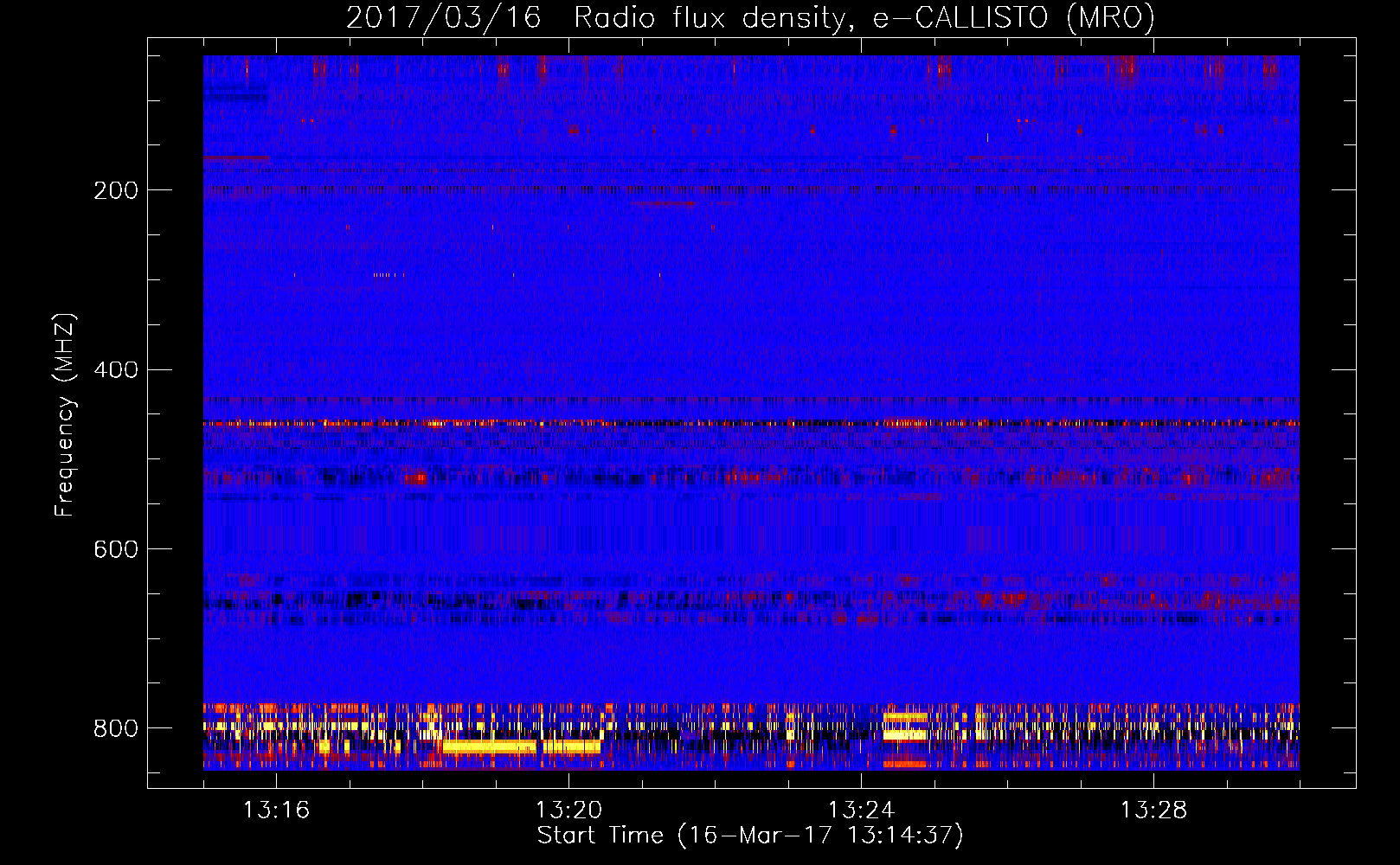Click the 13:20 time tick label

point(568,811)
